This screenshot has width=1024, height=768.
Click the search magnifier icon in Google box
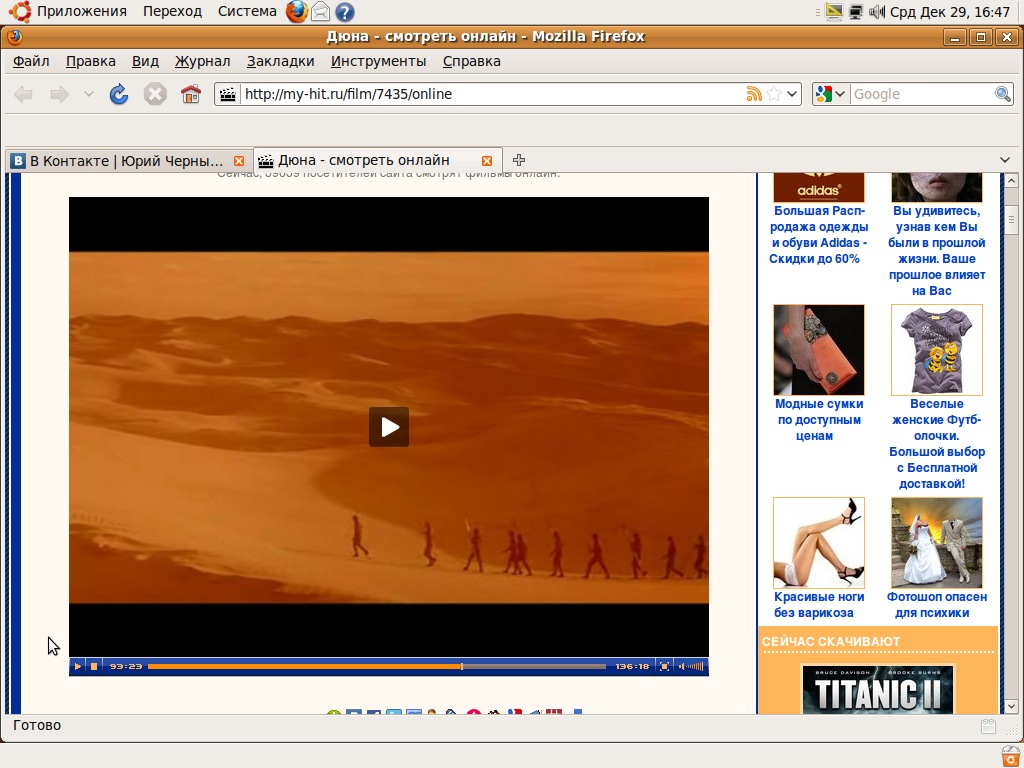1003,94
